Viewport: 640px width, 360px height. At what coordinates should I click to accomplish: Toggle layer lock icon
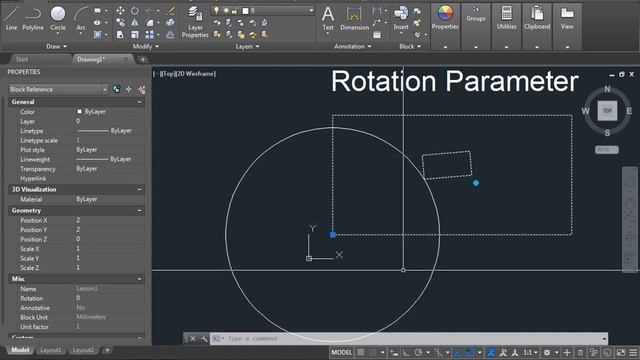(x=235, y=10)
